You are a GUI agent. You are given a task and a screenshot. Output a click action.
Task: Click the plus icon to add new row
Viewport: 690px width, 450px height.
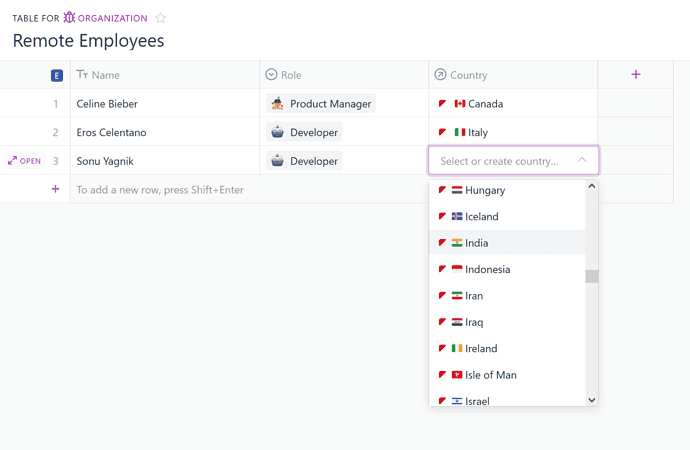pyautogui.click(x=55, y=189)
